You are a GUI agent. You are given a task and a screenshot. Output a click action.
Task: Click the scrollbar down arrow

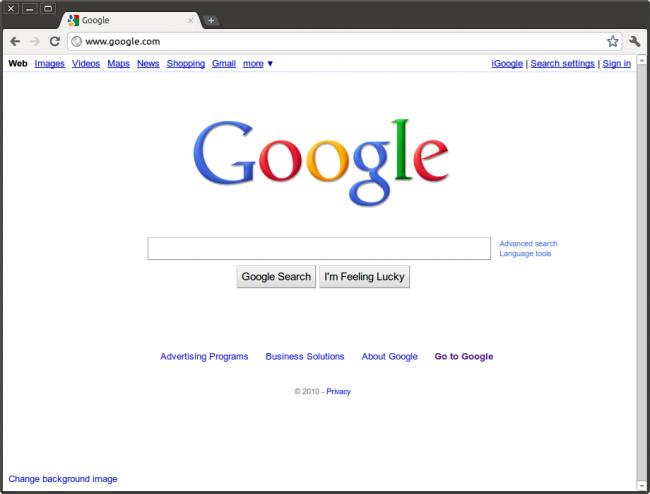pyautogui.click(x=641, y=485)
